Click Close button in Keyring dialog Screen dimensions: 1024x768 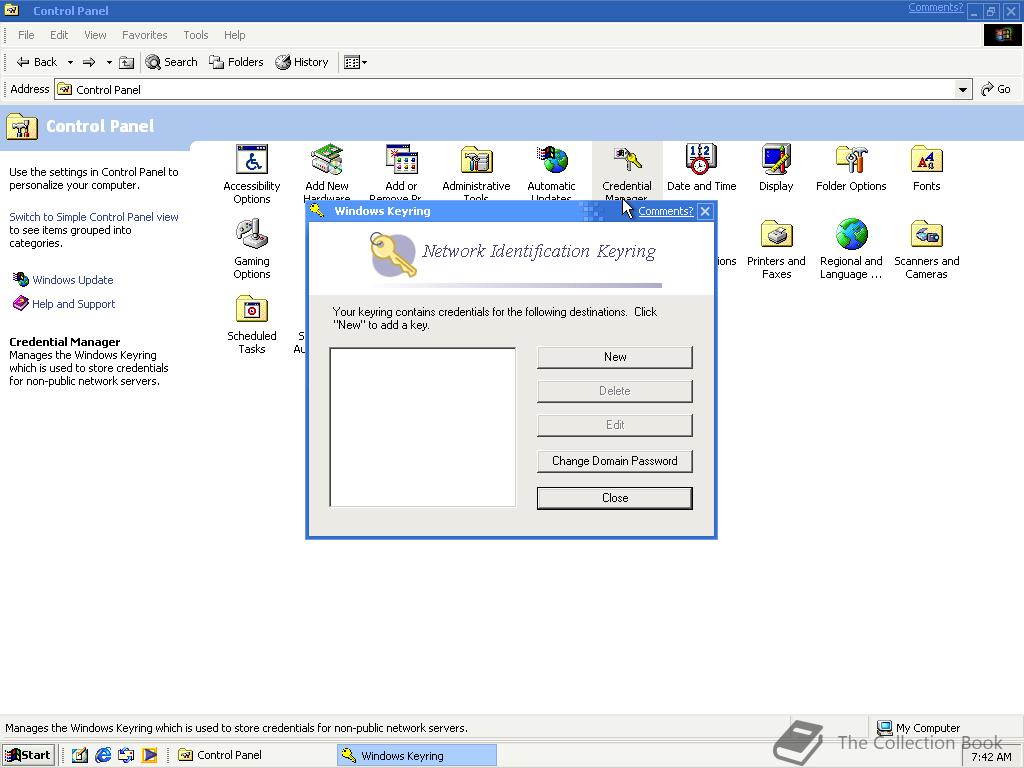click(615, 498)
